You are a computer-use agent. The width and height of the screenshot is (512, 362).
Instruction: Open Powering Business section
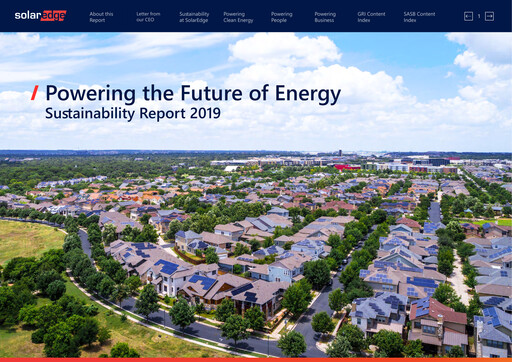pyautogui.click(x=325, y=17)
